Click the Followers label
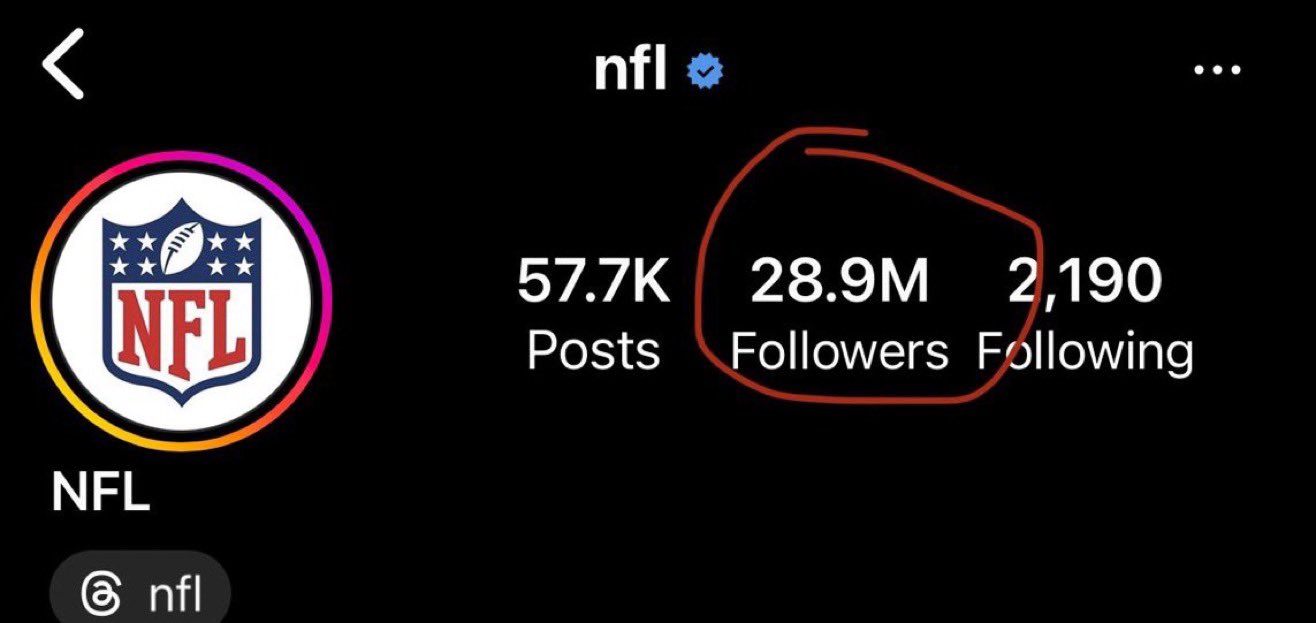 pyautogui.click(x=839, y=352)
